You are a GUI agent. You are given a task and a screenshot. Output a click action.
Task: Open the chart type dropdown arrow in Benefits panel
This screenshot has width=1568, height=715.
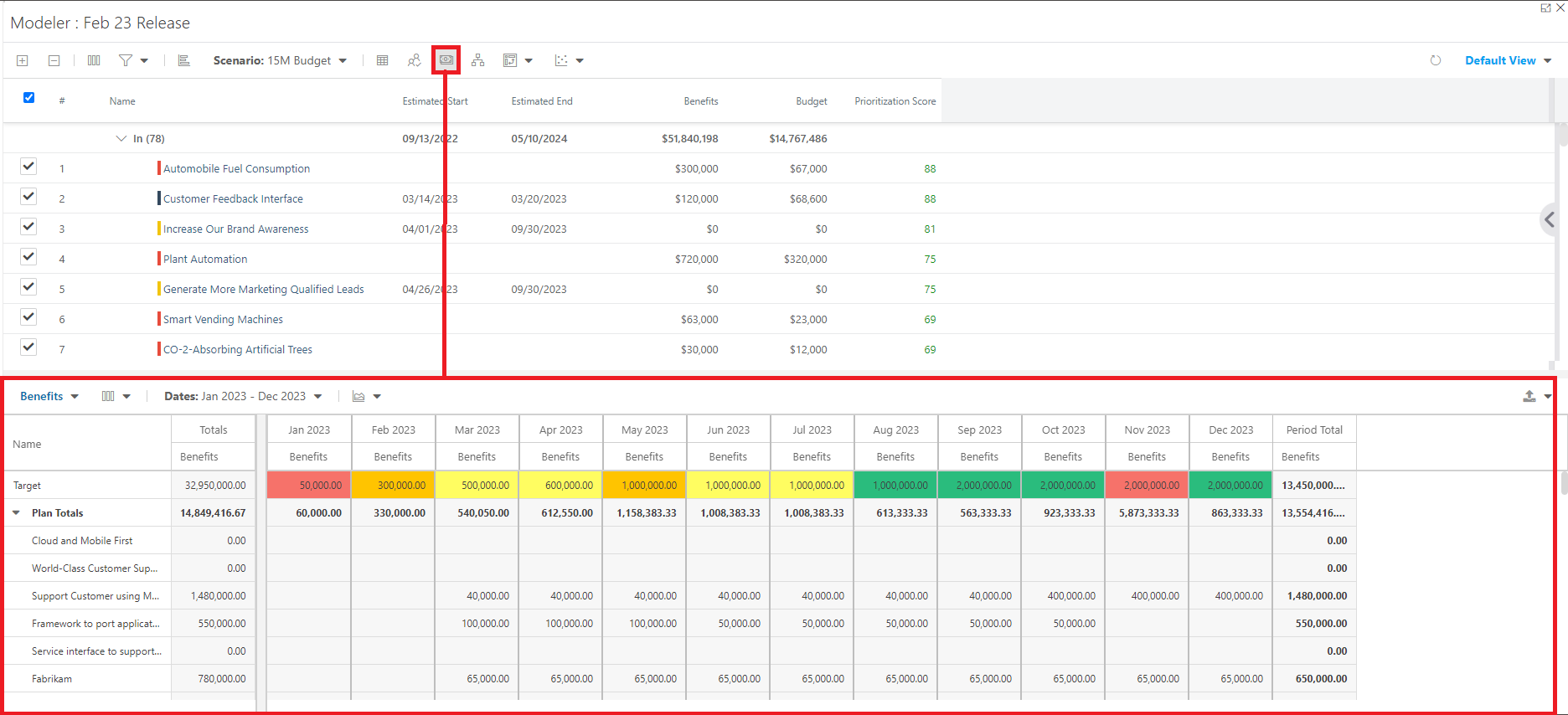point(377,397)
